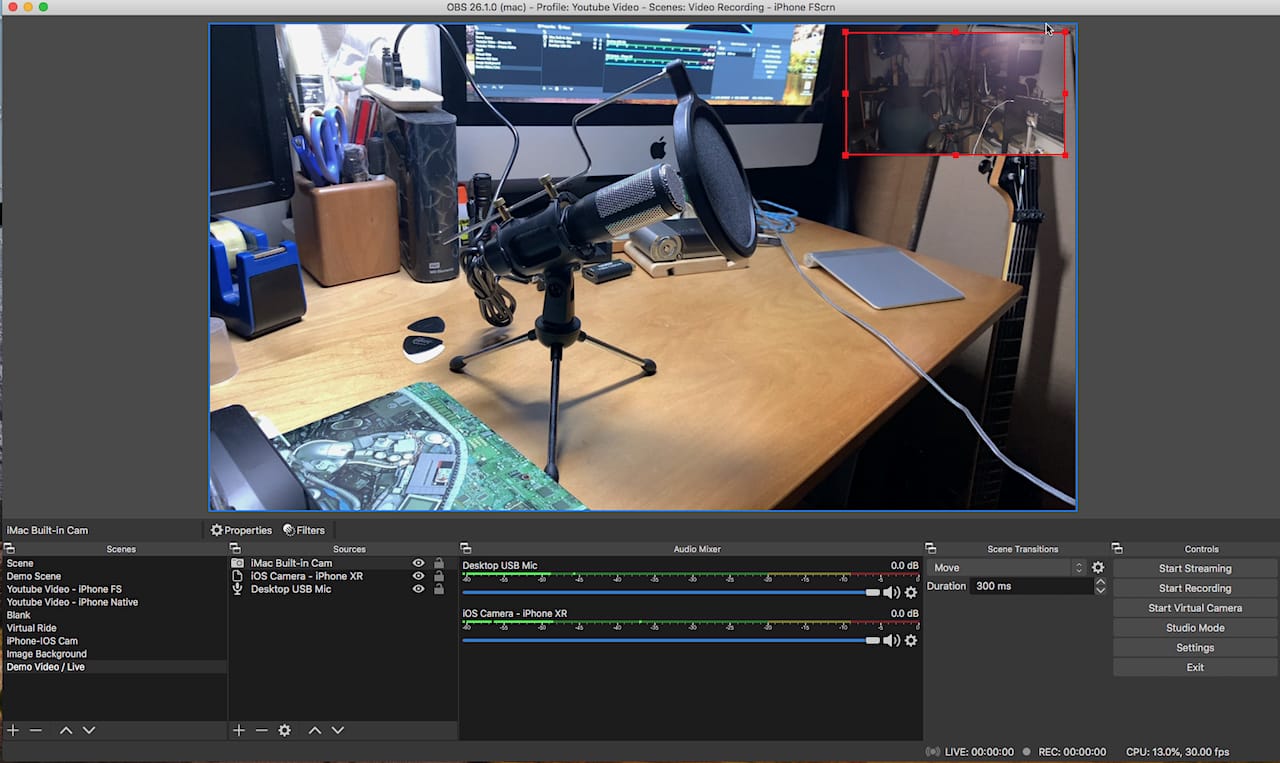Lock the Desktop USB Mic source
Viewport: 1280px width, 763px height.
[x=438, y=590]
